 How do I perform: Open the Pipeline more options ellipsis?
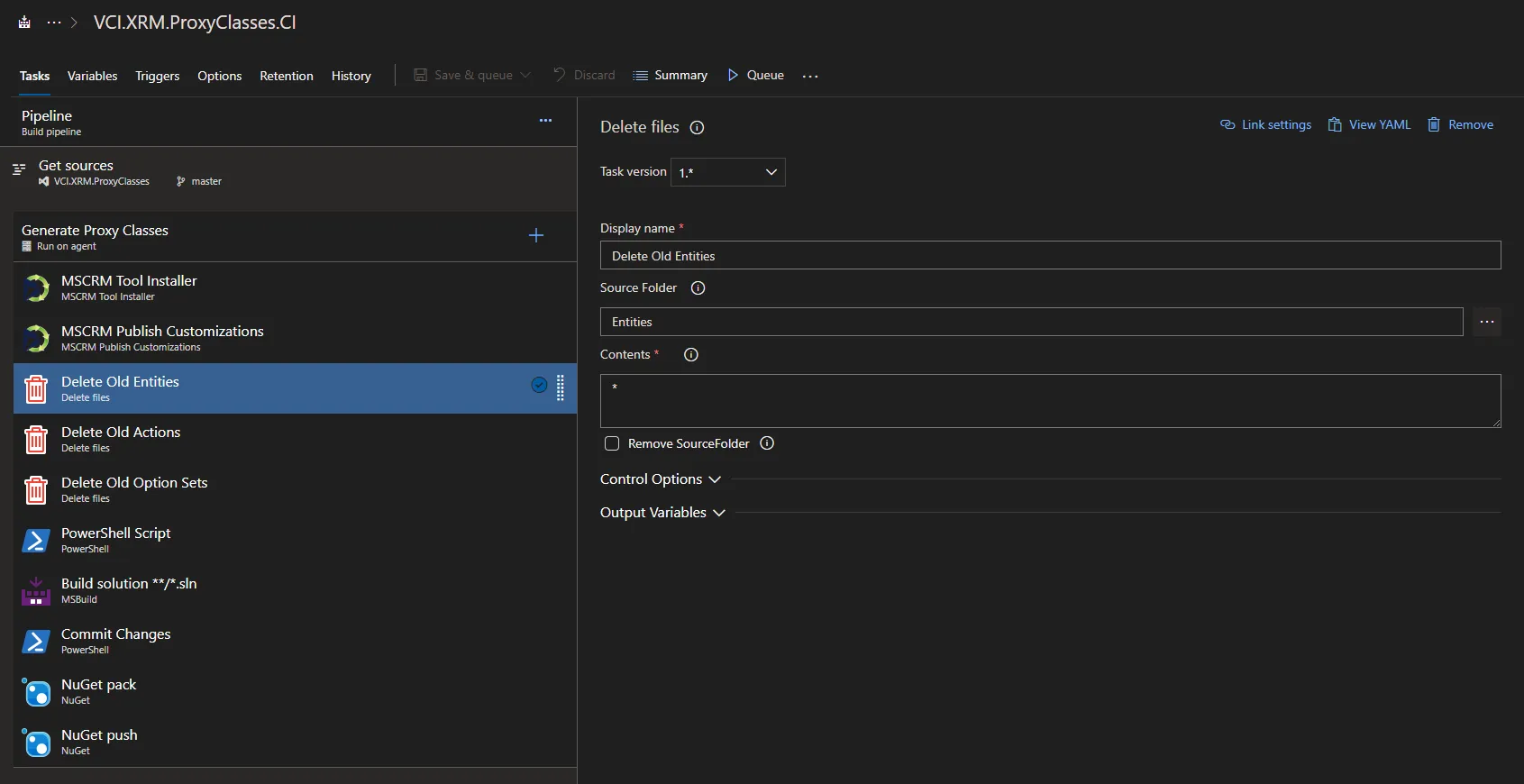point(545,121)
